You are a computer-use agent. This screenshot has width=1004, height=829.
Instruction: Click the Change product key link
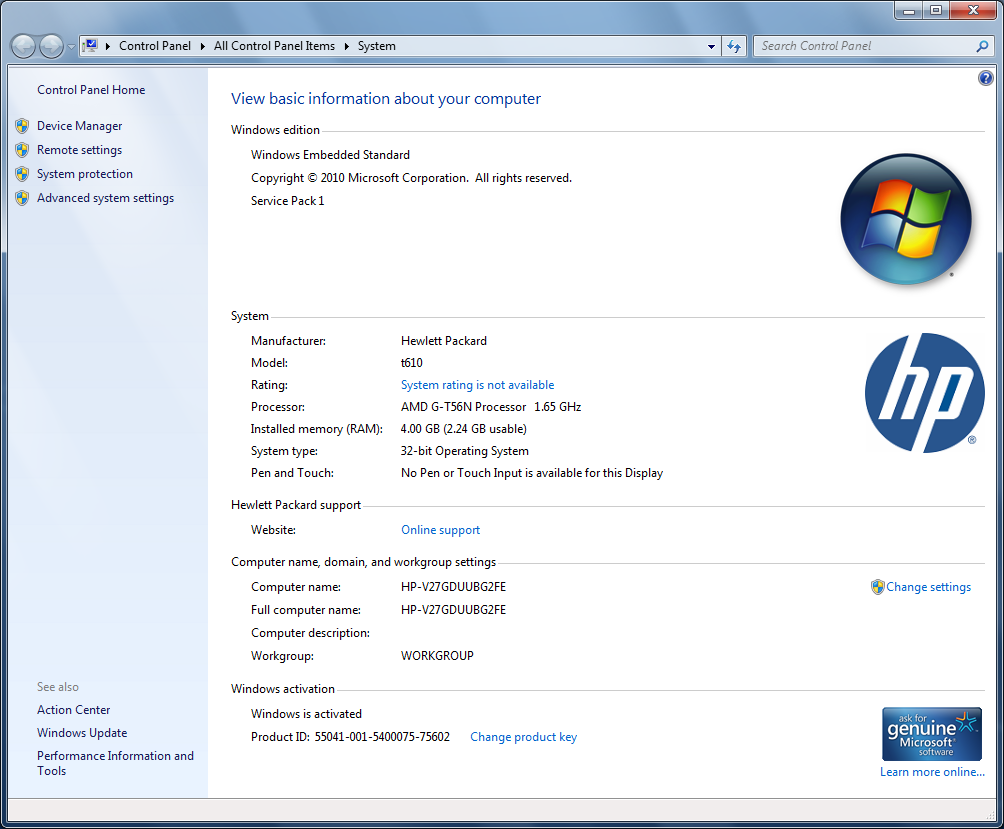tap(523, 737)
